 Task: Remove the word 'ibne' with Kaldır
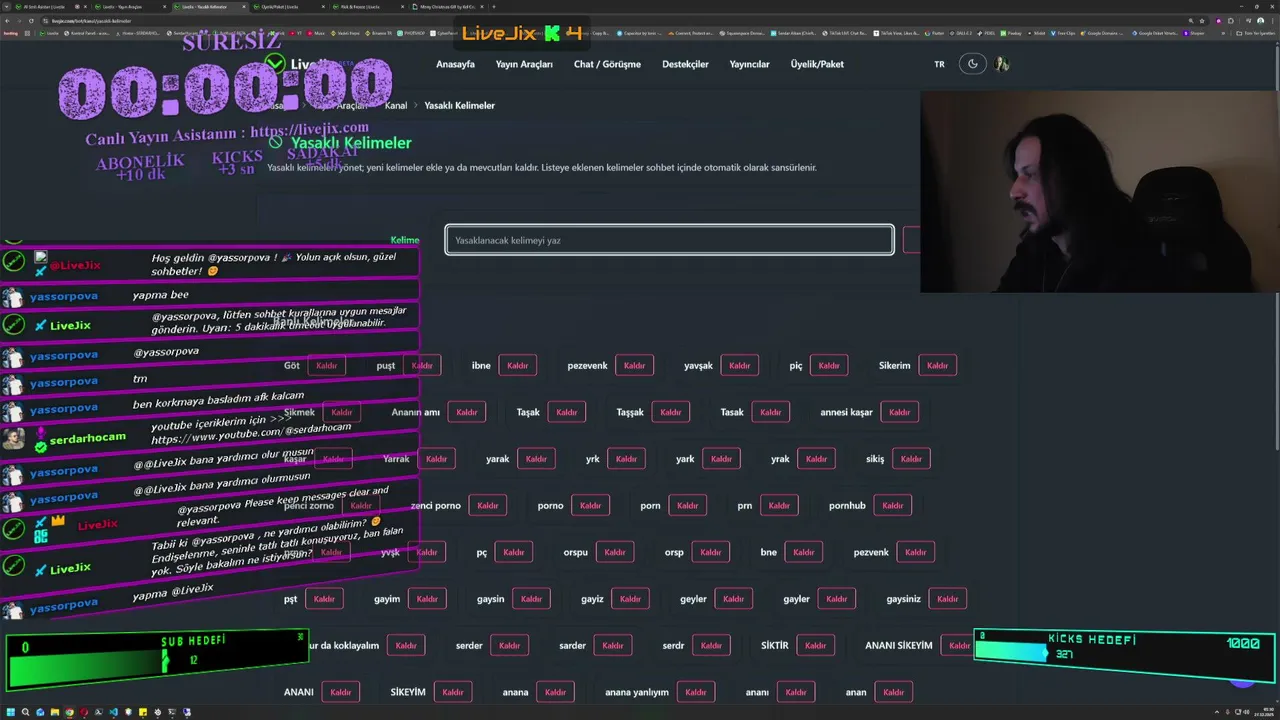pyautogui.click(x=517, y=366)
